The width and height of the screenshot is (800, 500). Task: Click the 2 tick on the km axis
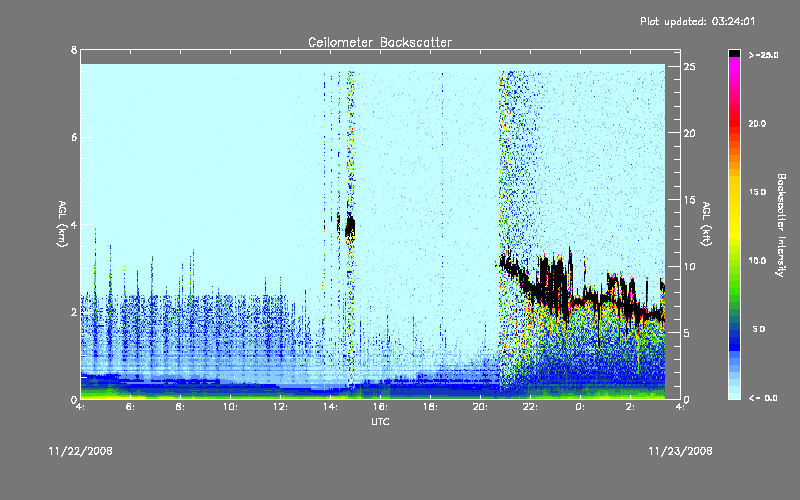pos(74,312)
